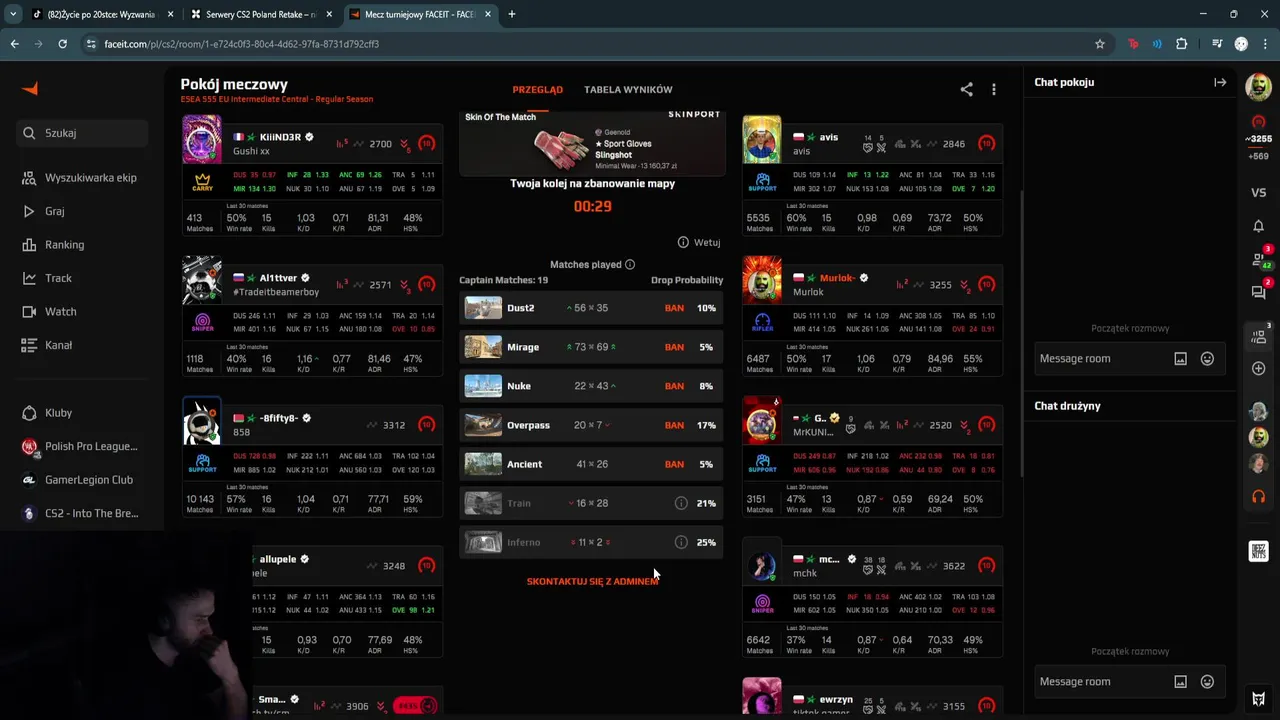1280x720 pixels.
Task: Click the address bar URL
Action: [x=241, y=44]
